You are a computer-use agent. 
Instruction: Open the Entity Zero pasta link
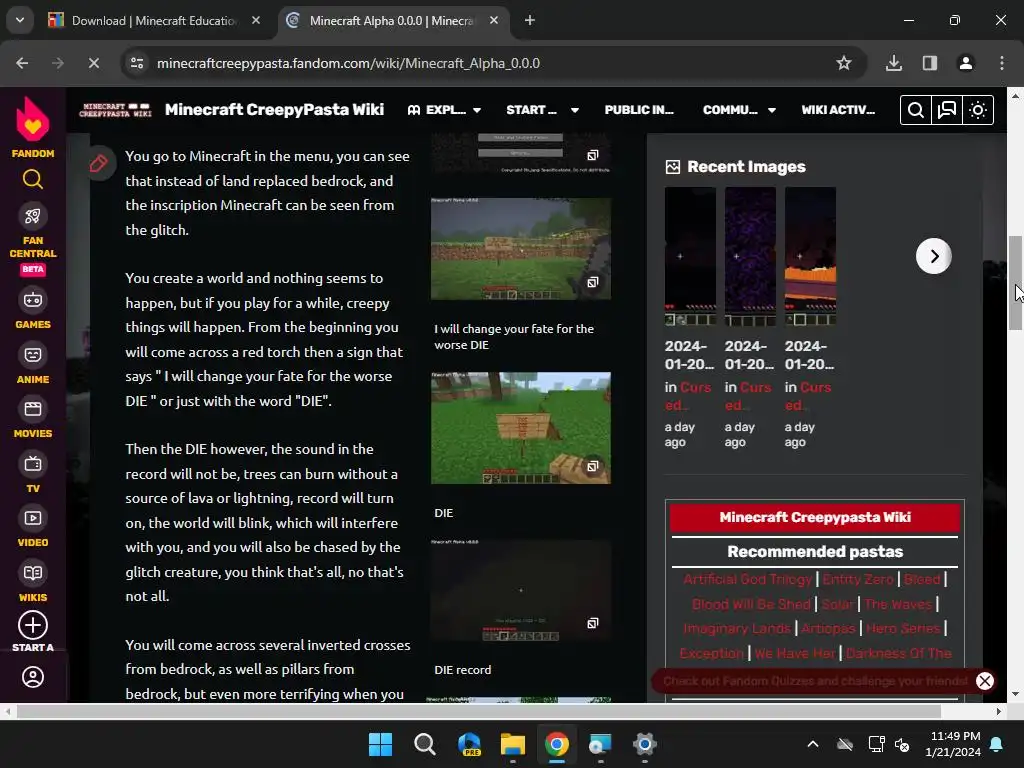tap(857, 579)
